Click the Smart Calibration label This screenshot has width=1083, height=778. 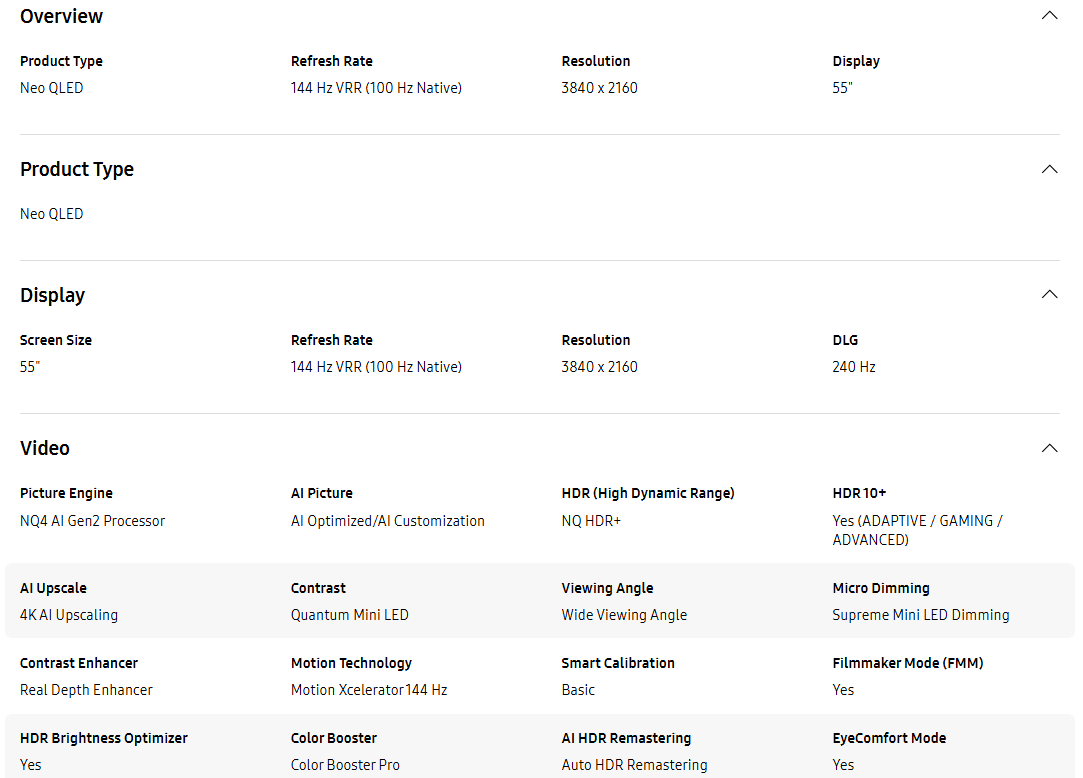click(x=618, y=663)
